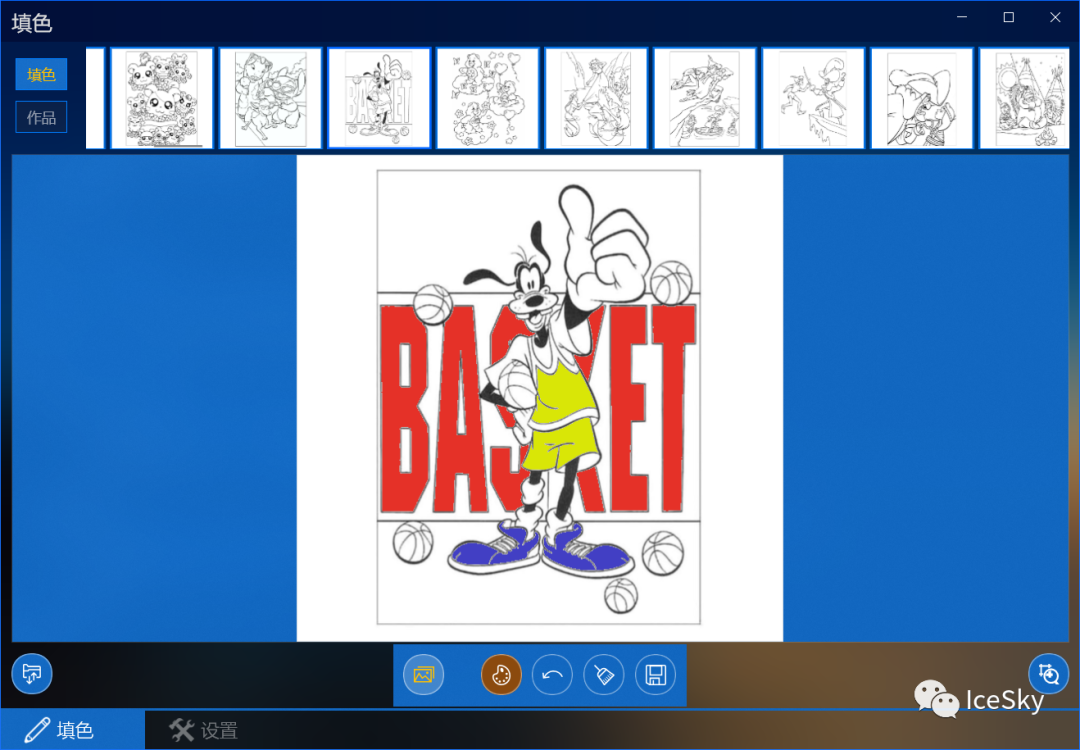
Task: Minimize the 填色 window
Action: (962, 17)
